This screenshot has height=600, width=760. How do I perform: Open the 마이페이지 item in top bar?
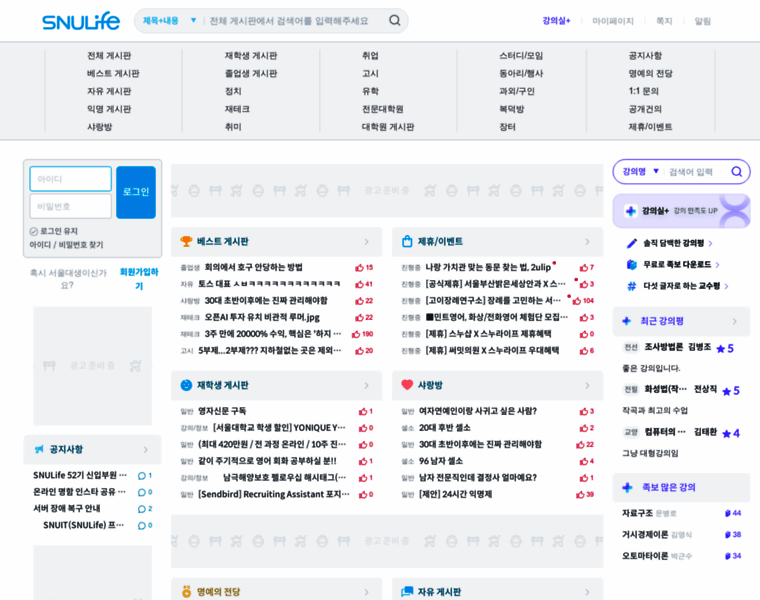pos(613,21)
